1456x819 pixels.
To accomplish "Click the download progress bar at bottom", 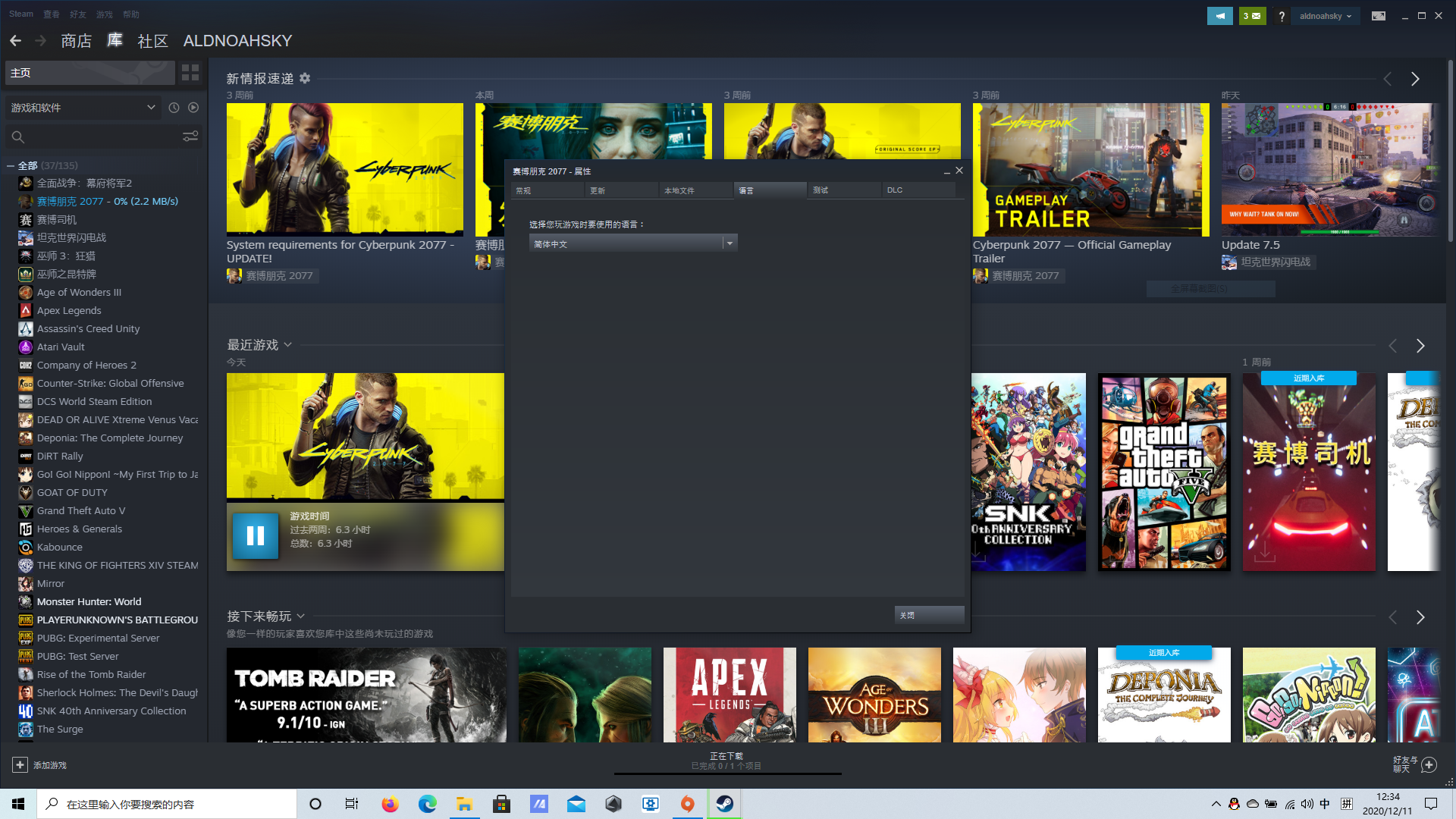I will (727, 773).
